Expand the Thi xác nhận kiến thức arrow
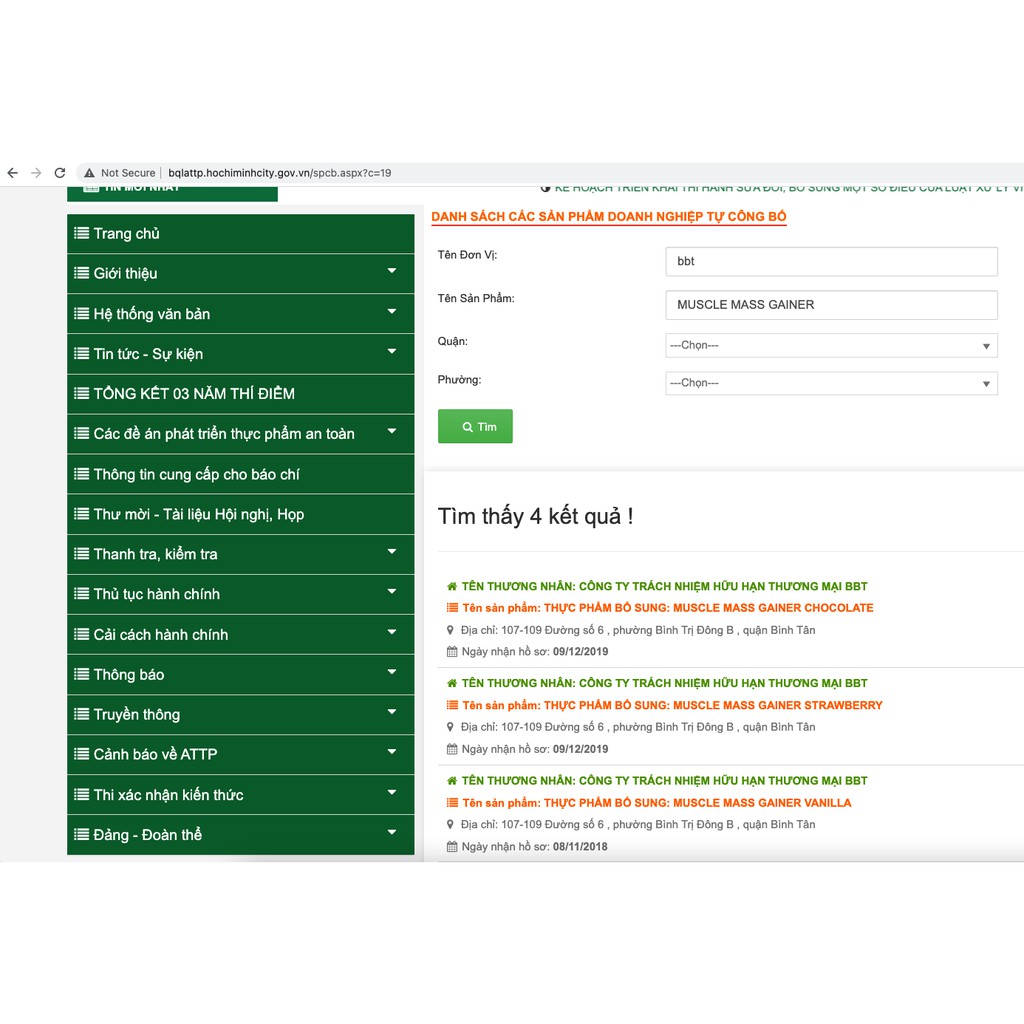 coord(392,792)
